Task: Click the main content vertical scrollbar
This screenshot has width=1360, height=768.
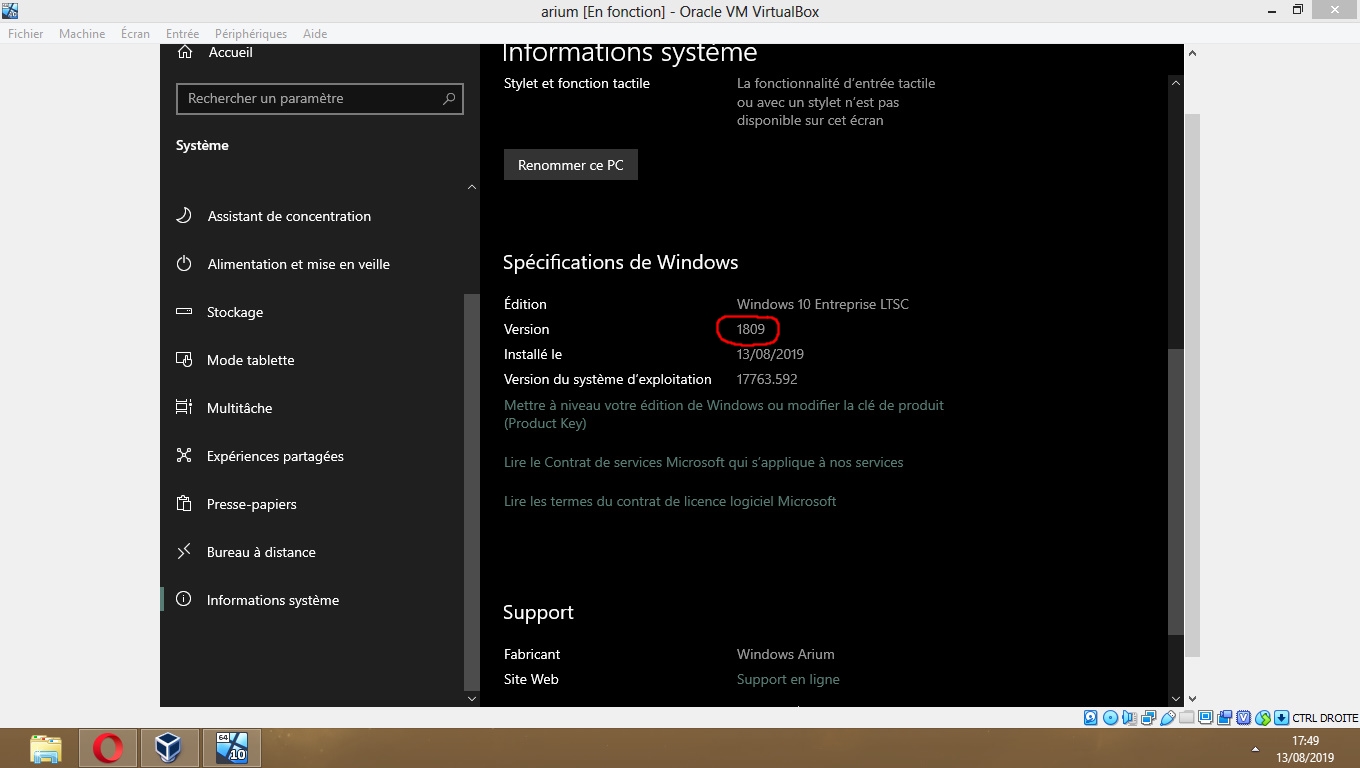Action: (1176, 490)
